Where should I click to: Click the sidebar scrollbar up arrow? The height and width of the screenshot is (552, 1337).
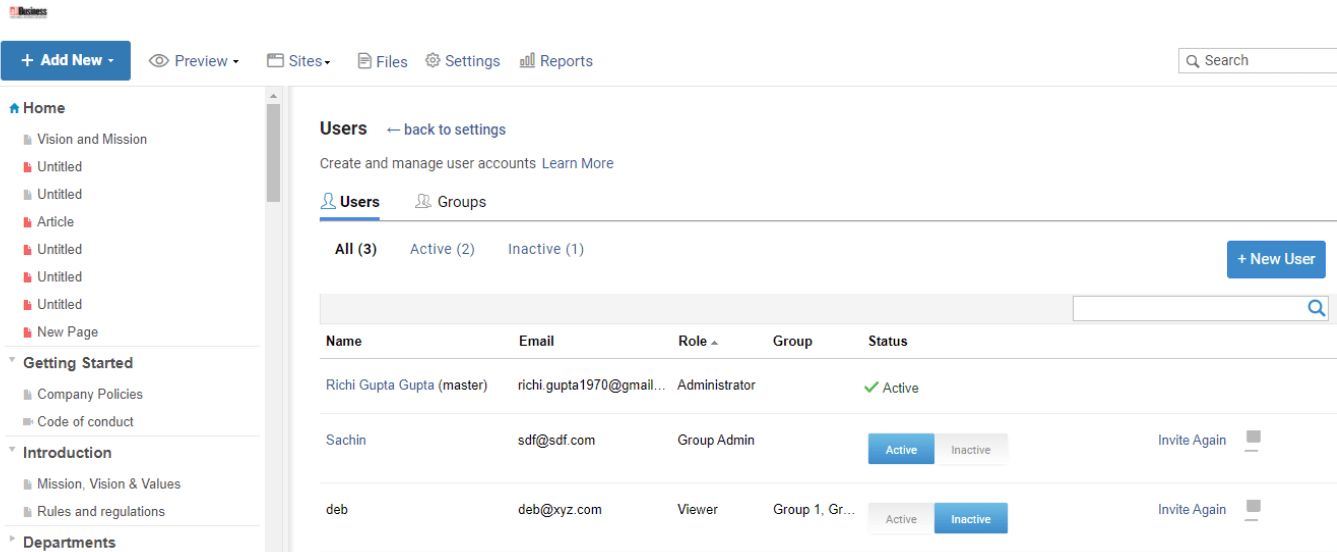[x=273, y=96]
